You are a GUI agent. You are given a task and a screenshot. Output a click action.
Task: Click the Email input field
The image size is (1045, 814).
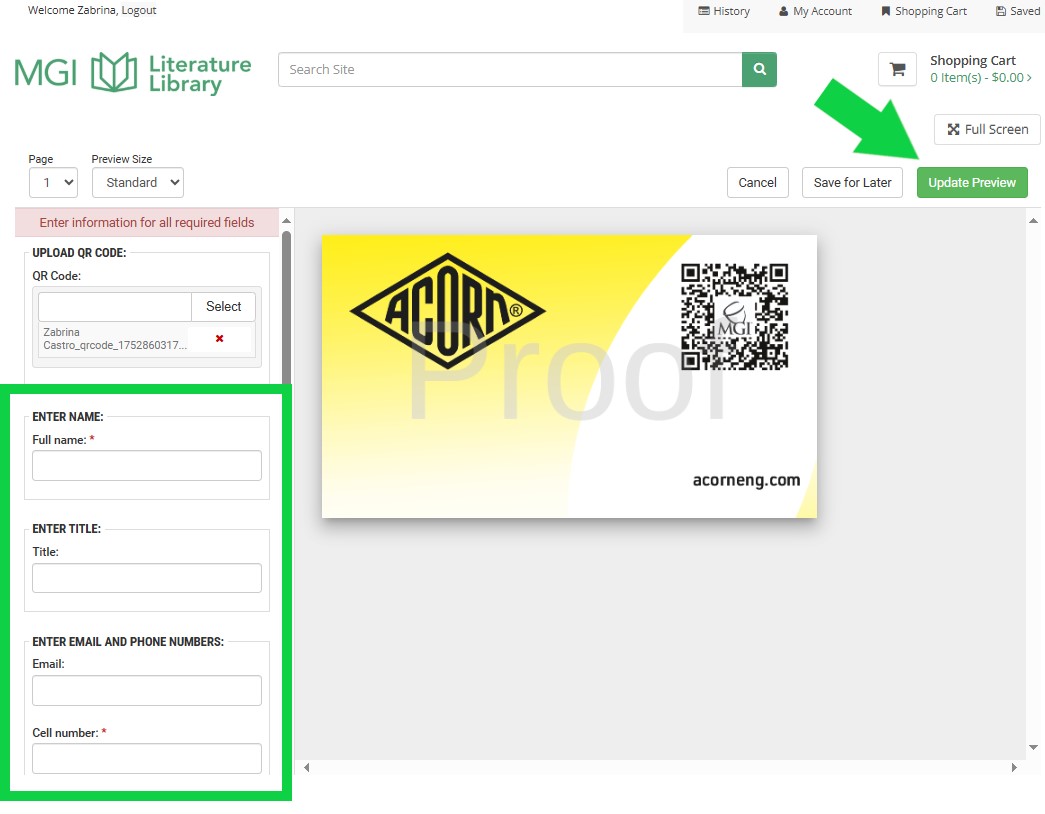pyautogui.click(x=147, y=691)
